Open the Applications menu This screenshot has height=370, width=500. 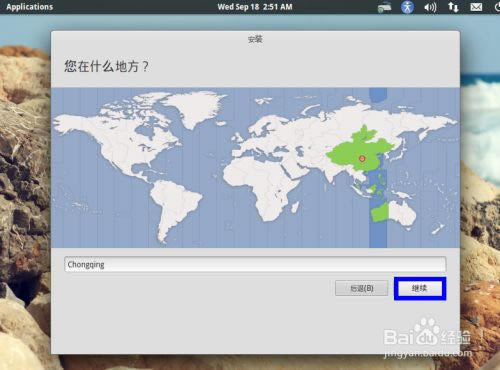29,7
